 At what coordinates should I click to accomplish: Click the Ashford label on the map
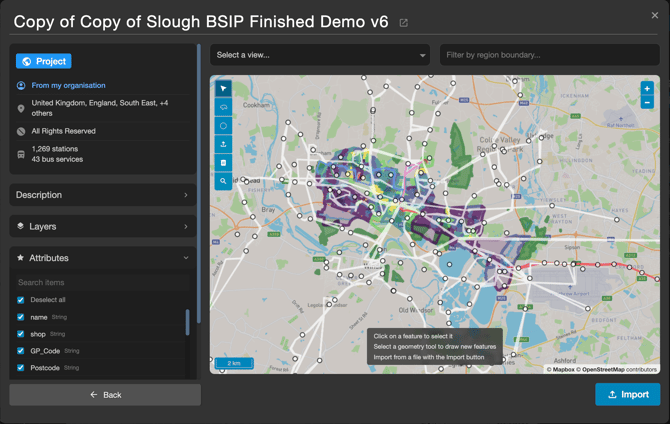pyautogui.click(x=564, y=361)
